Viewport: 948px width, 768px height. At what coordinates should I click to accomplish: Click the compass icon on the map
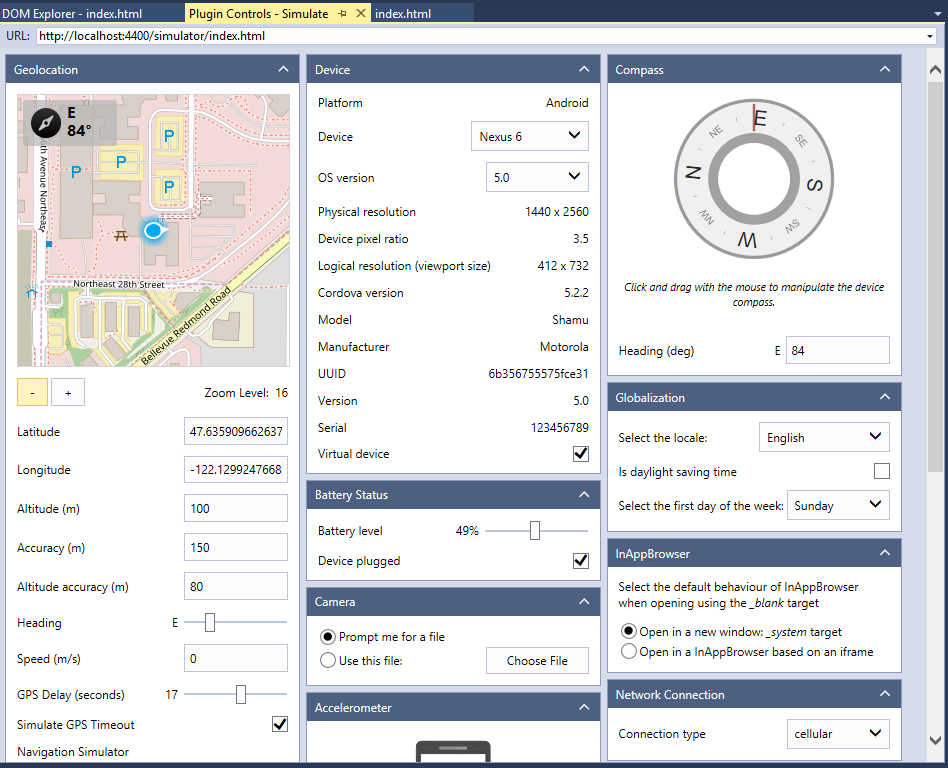46,122
